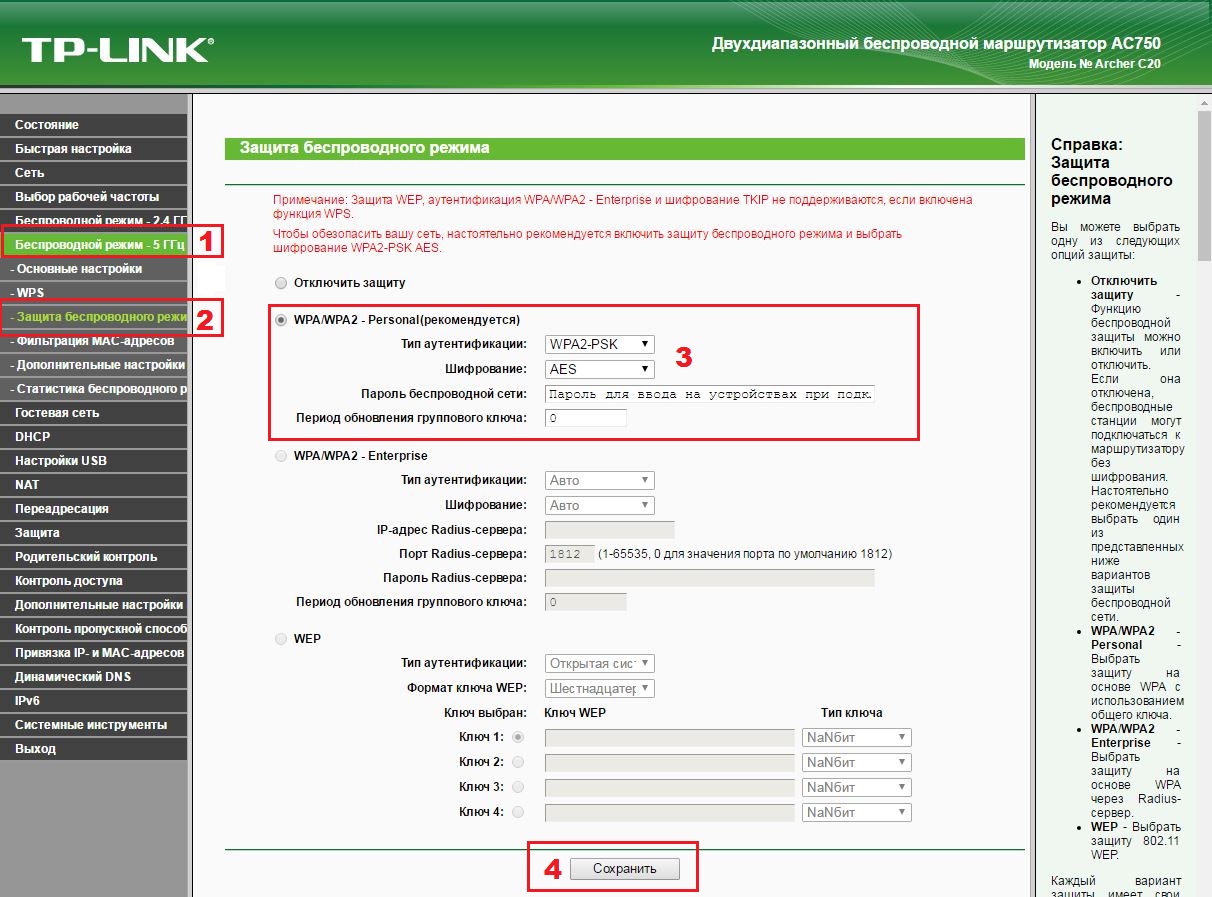Viewport: 1212px width, 897px height.
Task: Open NAT menu item
Action: [x=93, y=485]
